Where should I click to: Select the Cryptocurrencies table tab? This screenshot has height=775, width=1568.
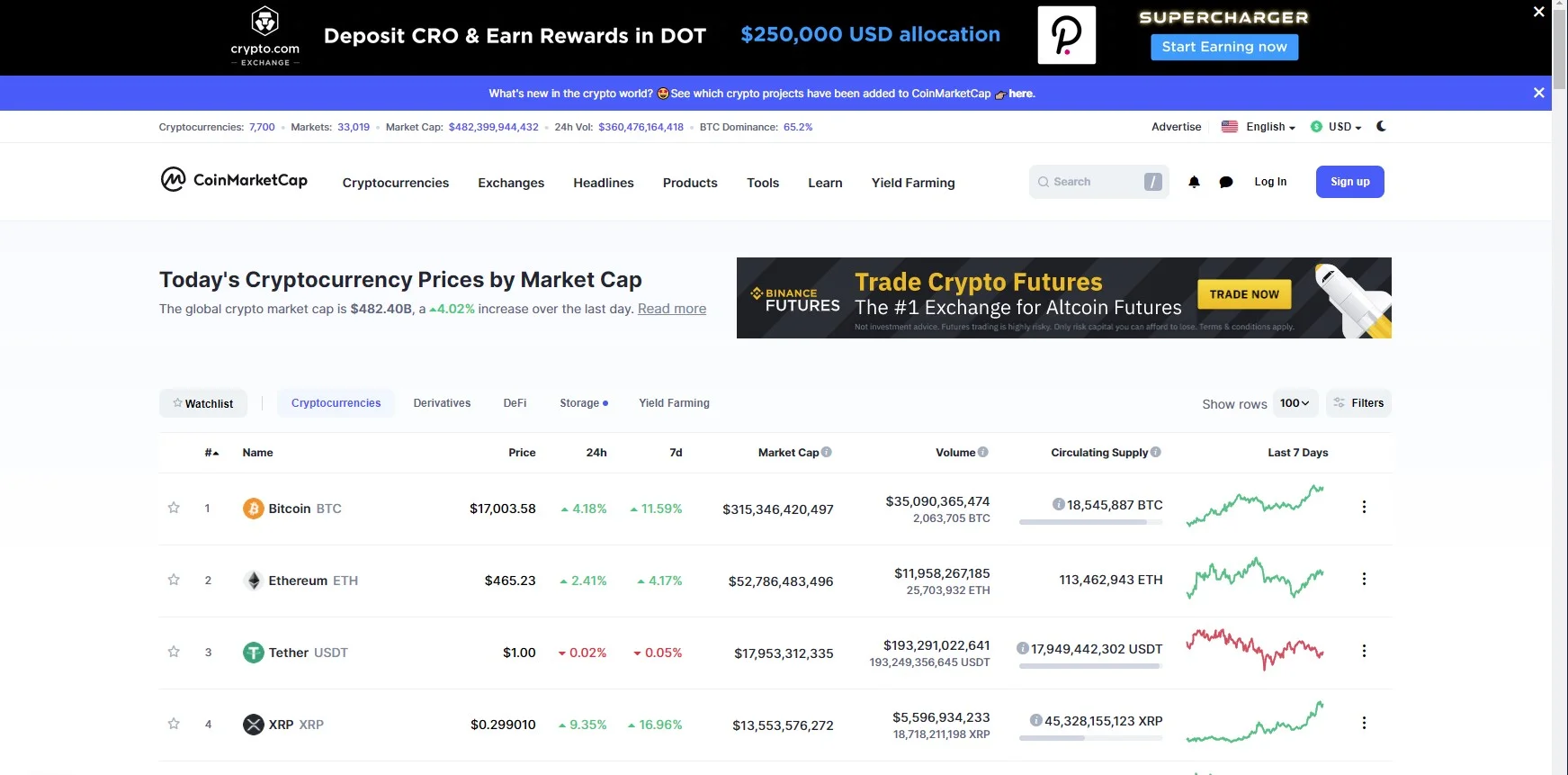pyautogui.click(x=336, y=403)
